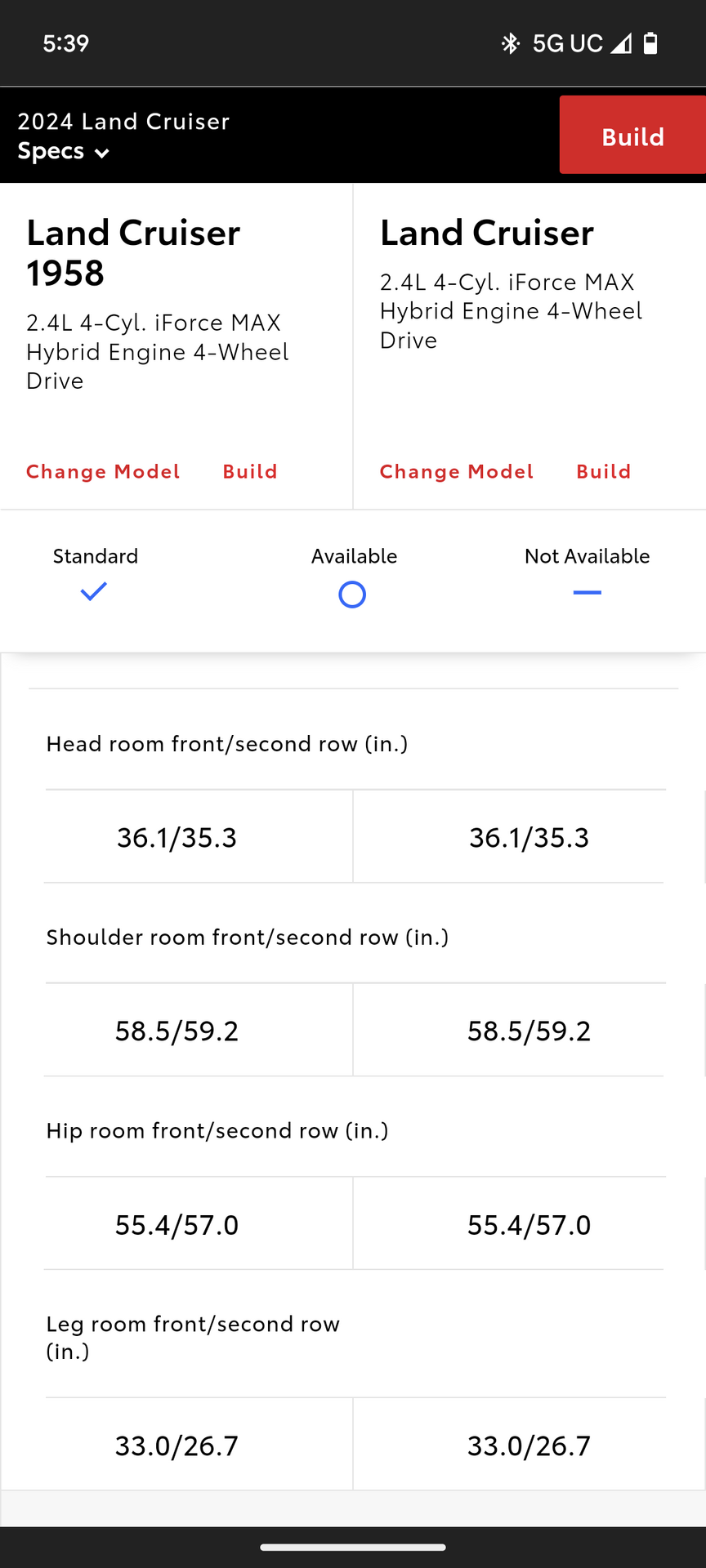Viewport: 706px width, 1568px height.
Task: Click Build link under Land Cruiser 1958
Action: coord(250,471)
